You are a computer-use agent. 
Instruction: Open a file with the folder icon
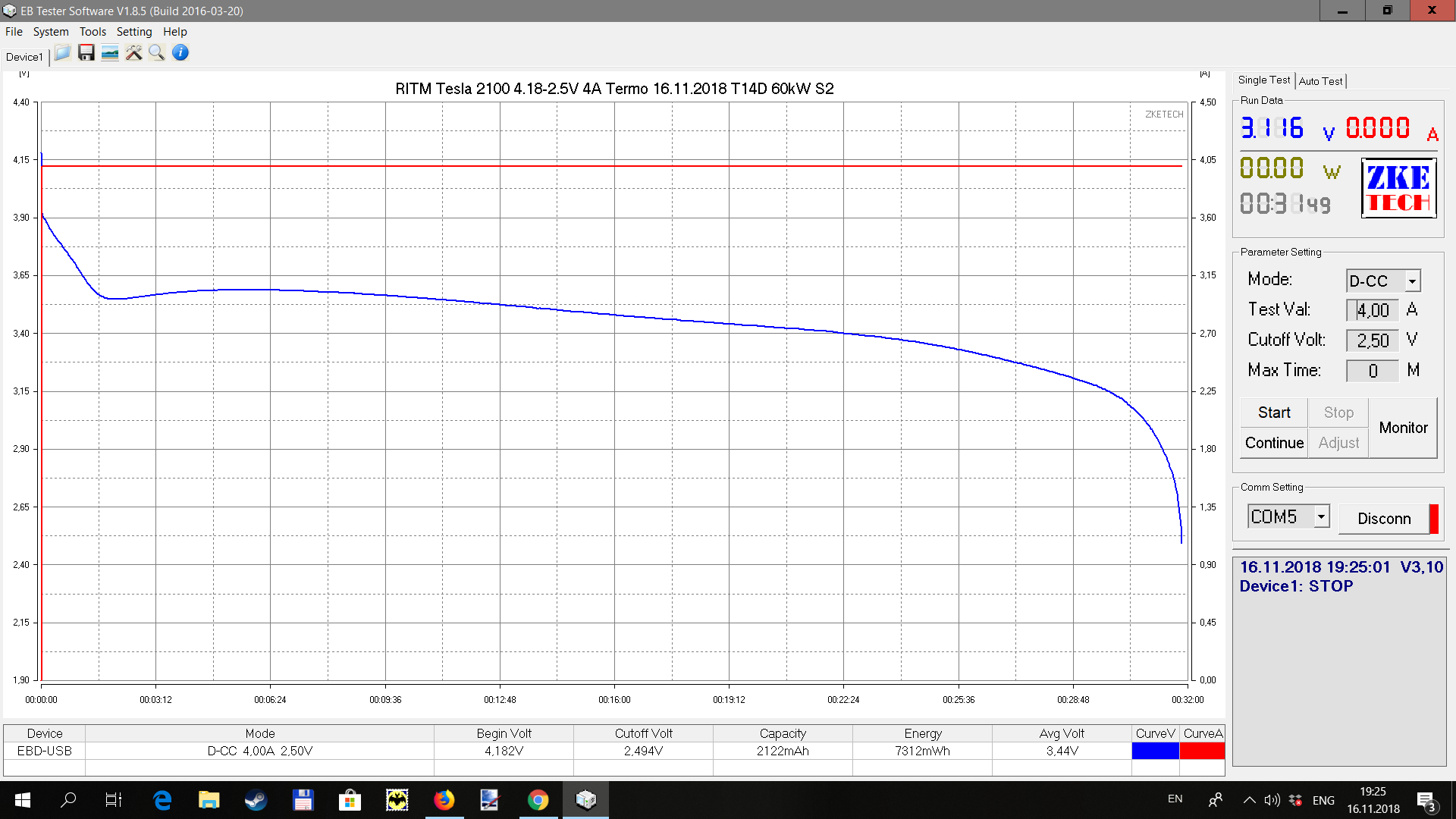pyautogui.click(x=62, y=53)
